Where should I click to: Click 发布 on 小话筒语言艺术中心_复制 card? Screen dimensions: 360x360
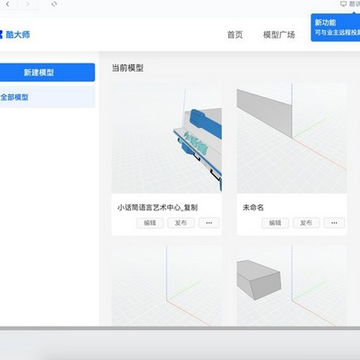tap(181, 223)
